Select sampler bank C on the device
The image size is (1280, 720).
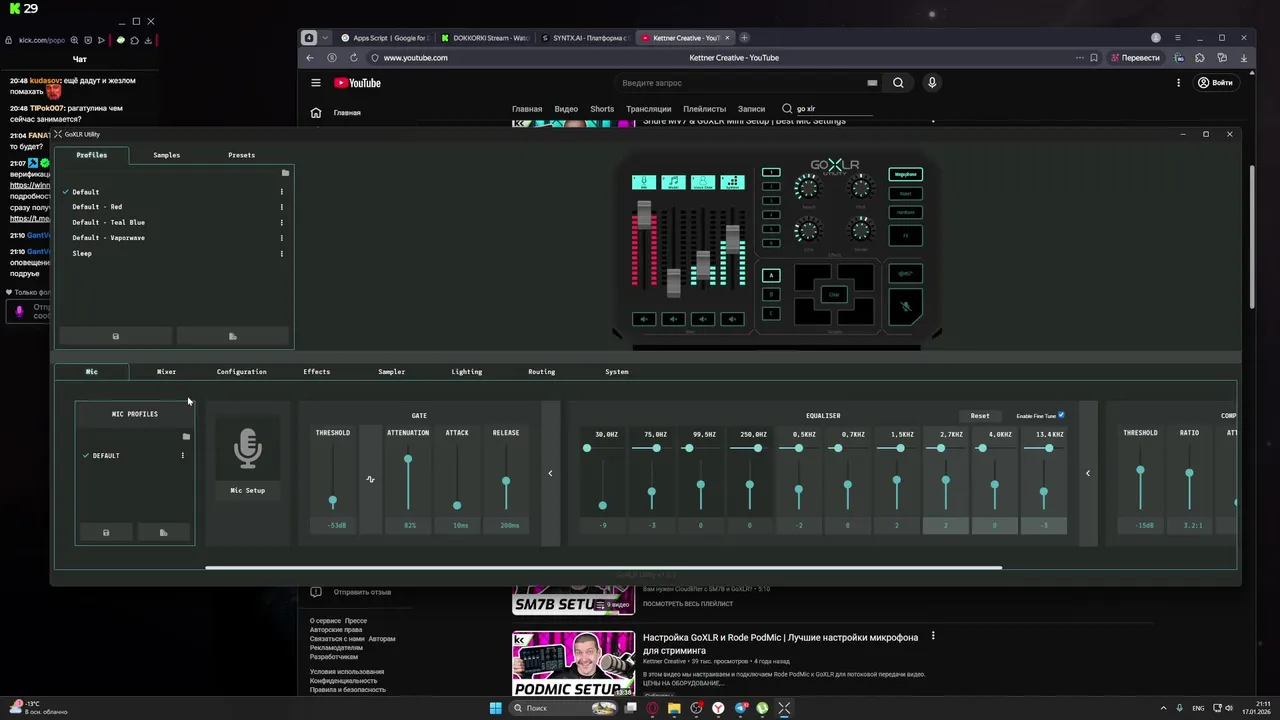[771, 313]
